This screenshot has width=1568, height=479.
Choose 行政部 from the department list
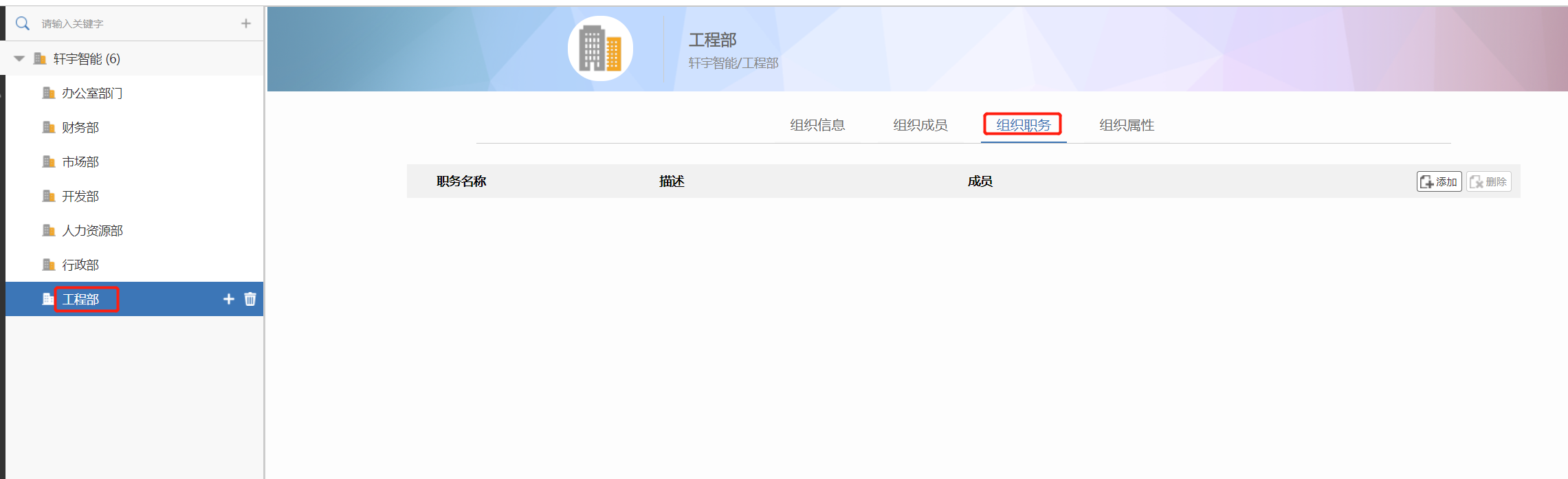(x=80, y=265)
